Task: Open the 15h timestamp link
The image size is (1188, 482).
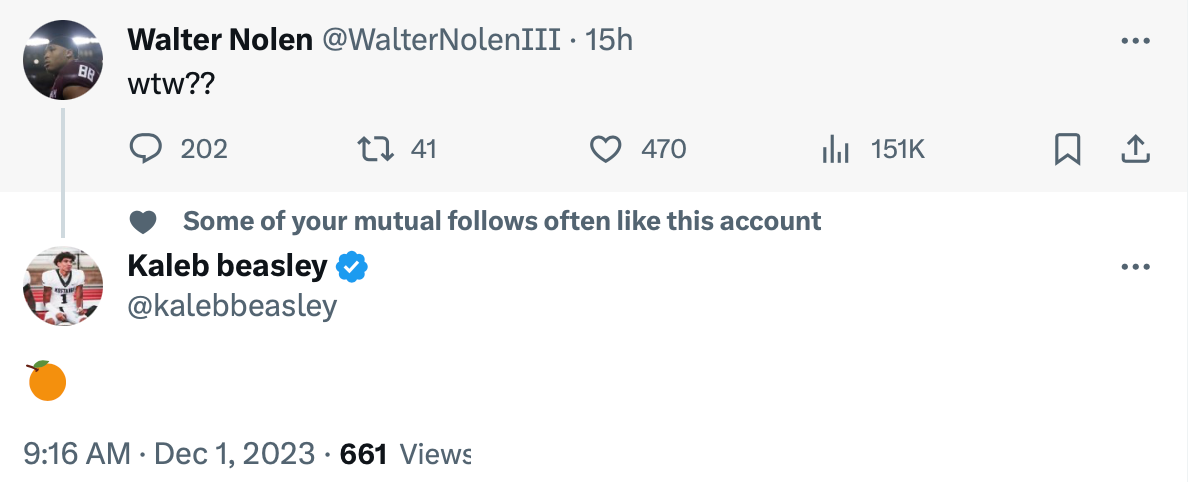Action: click(x=608, y=40)
